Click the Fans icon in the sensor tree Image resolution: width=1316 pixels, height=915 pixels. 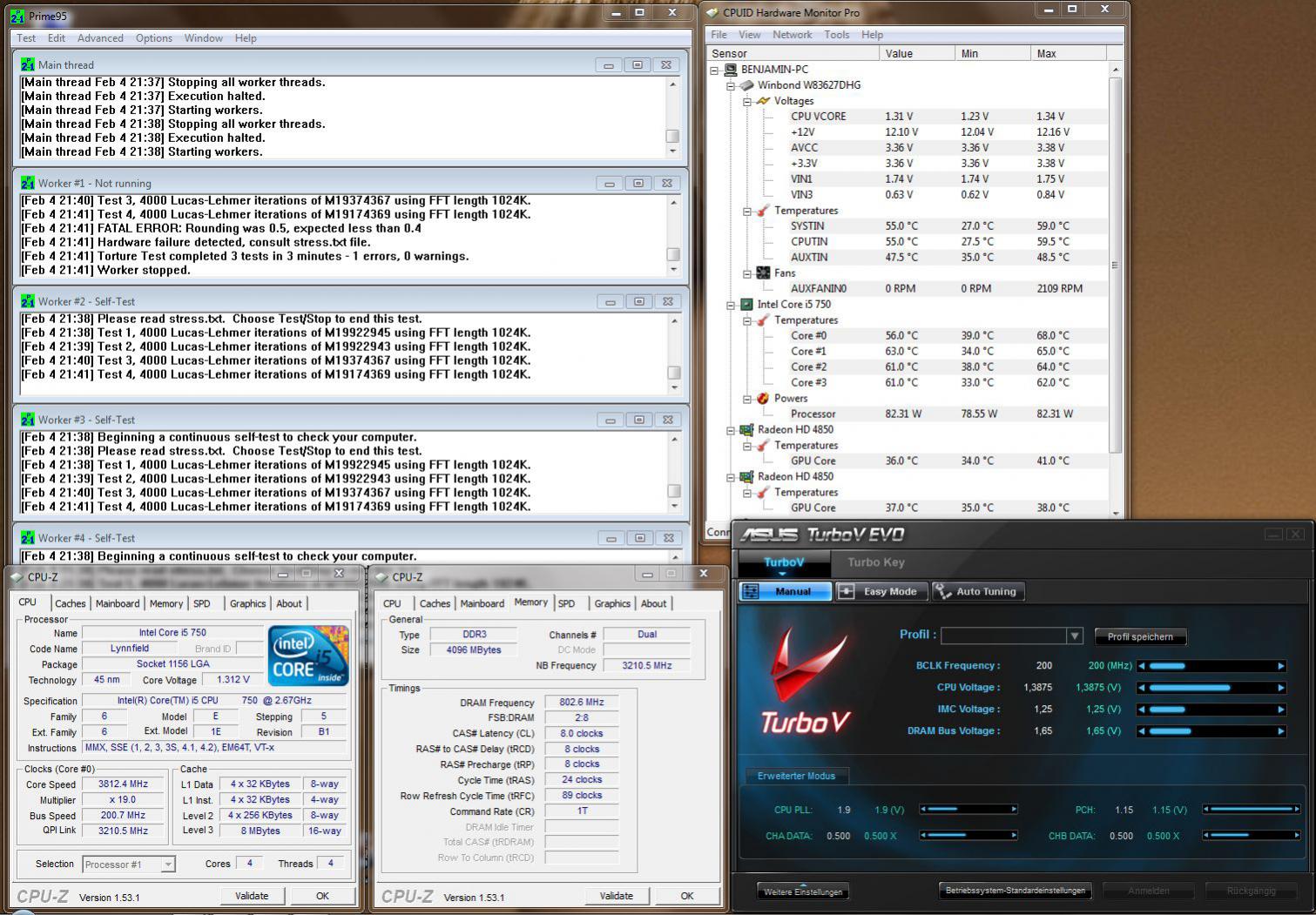pos(763,273)
